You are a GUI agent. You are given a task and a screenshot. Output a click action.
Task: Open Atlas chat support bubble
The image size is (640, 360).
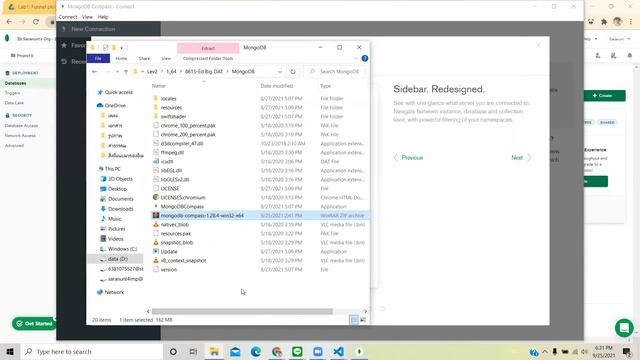click(624, 328)
